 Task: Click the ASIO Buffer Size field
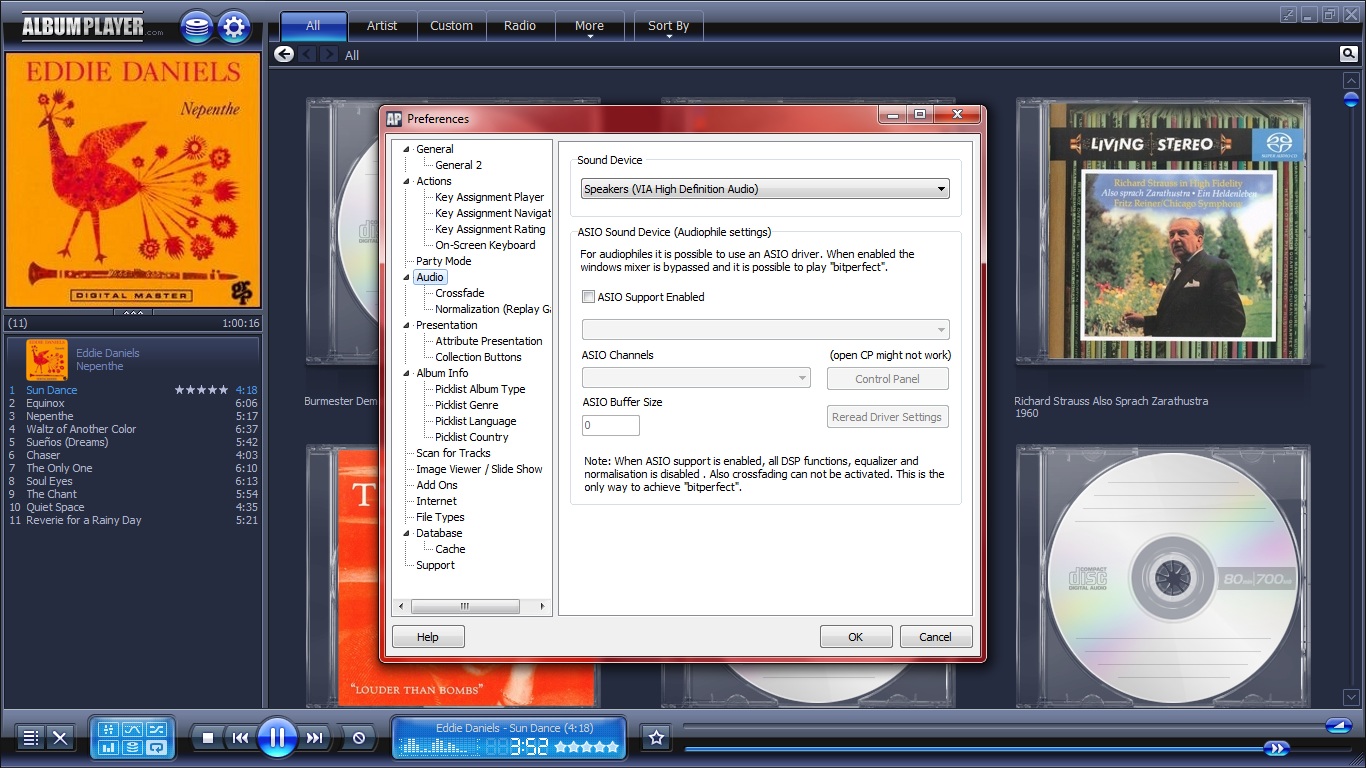(611, 425)
